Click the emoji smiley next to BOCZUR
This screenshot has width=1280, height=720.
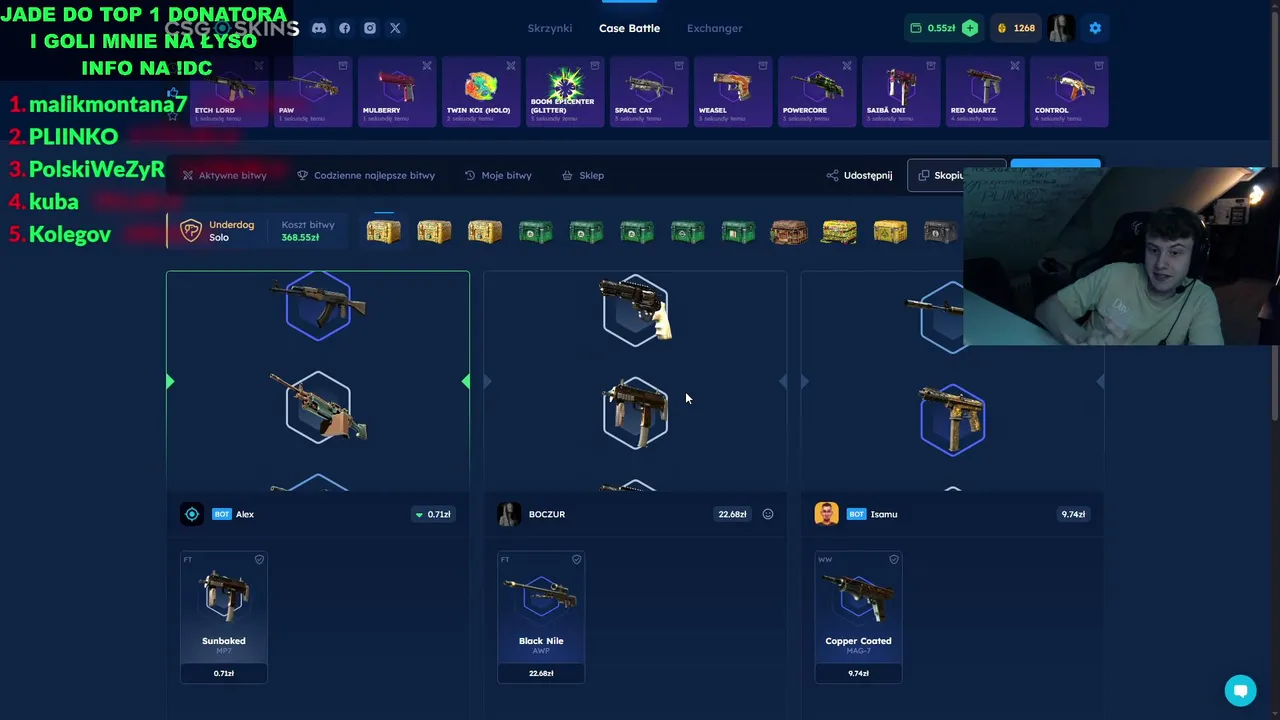click(x=768, y=514)
